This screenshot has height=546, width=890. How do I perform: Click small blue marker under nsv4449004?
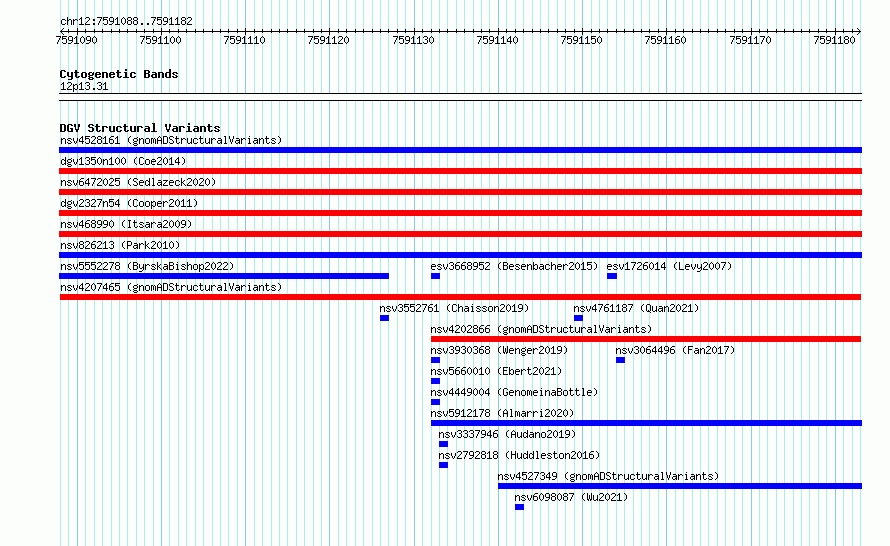[x=435, y=402]
